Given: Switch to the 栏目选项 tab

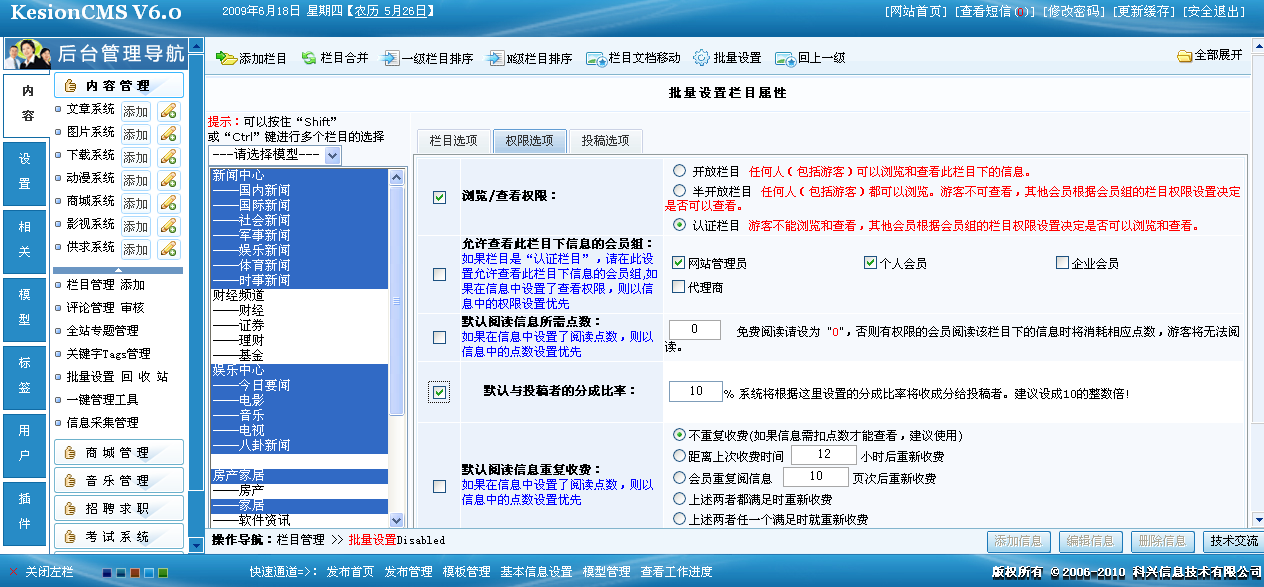Looking at the screenshot, I should pos(452,141).
